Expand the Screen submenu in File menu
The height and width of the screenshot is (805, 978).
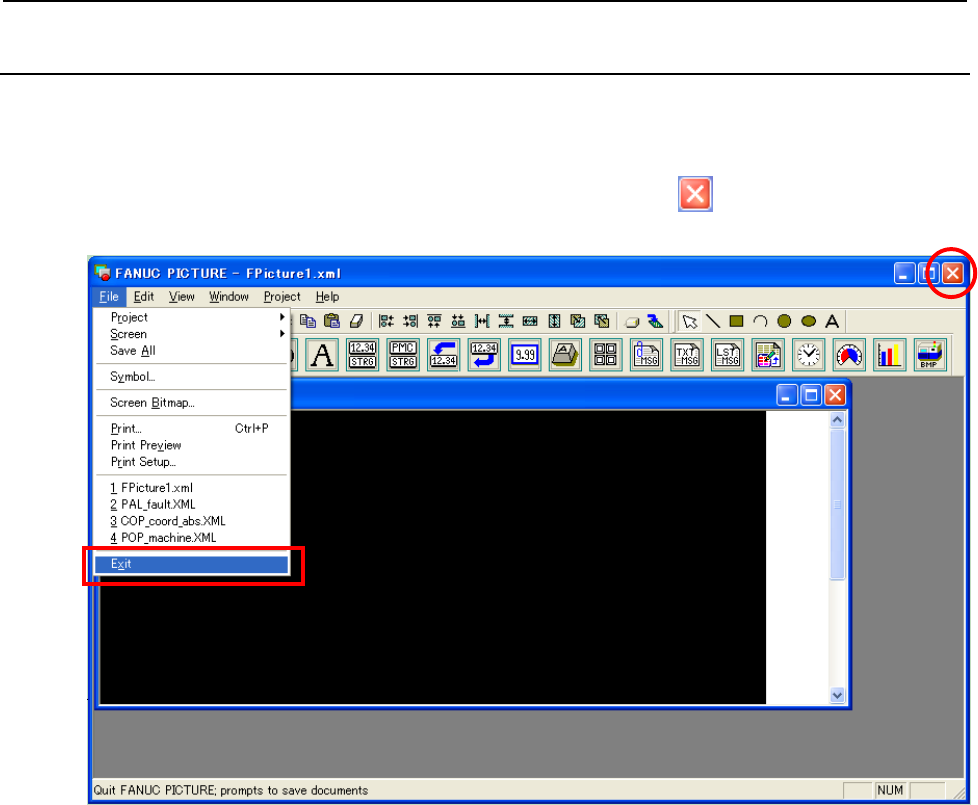tap(191, 334)
